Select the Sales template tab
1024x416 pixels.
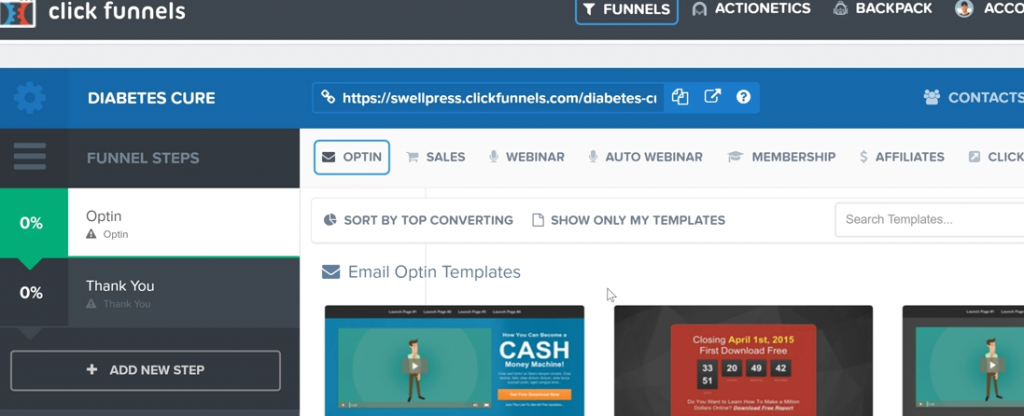click(x=436, y=157)
